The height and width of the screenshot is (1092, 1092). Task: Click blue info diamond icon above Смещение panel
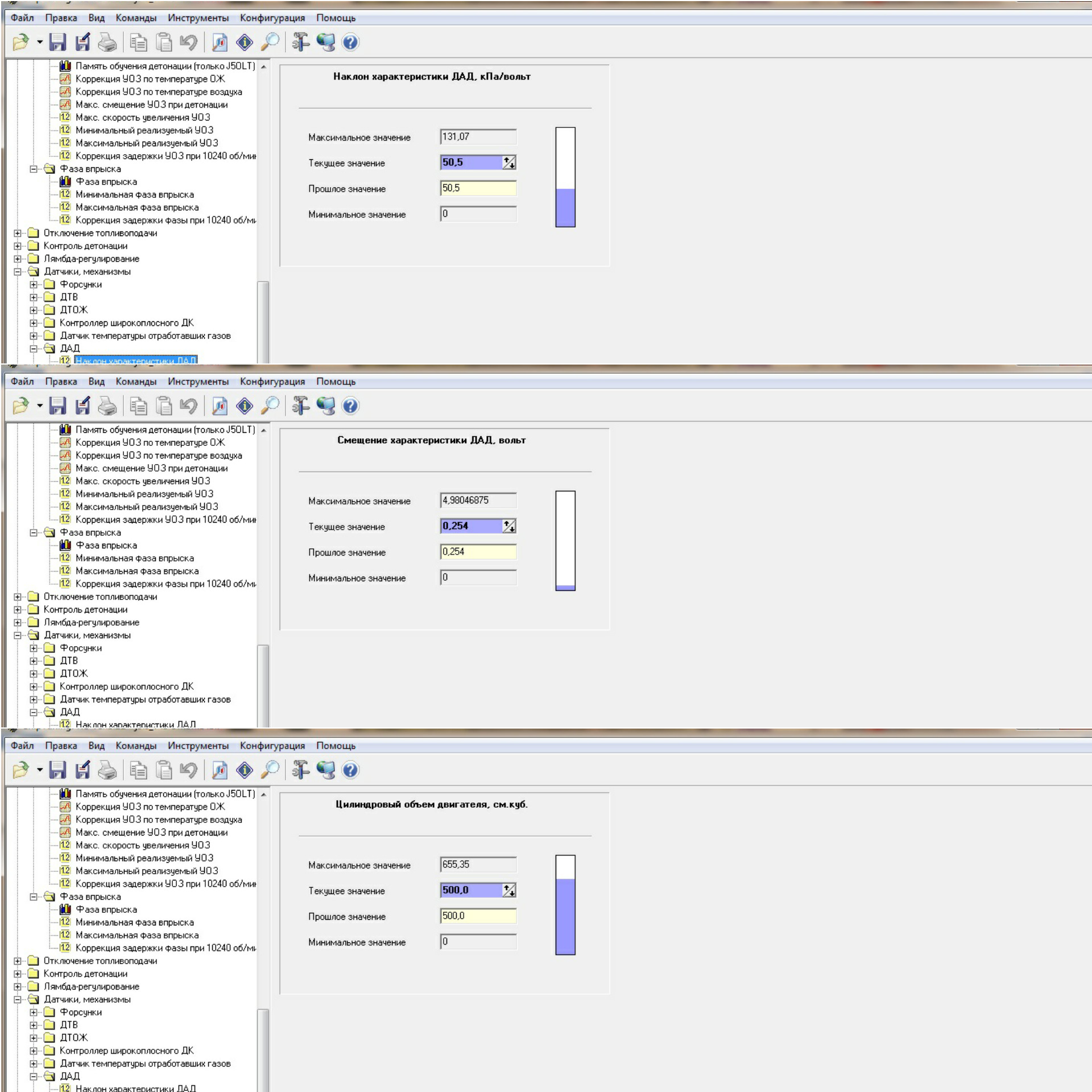[x=245, y=406]
